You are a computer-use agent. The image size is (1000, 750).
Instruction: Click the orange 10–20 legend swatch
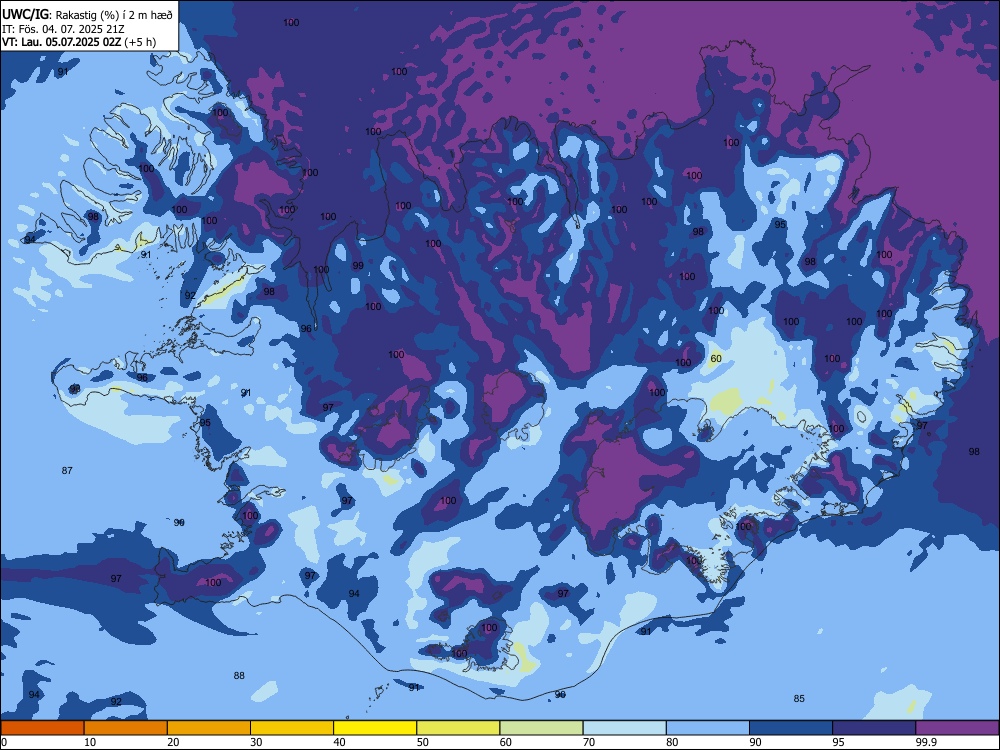pos(126,727)
